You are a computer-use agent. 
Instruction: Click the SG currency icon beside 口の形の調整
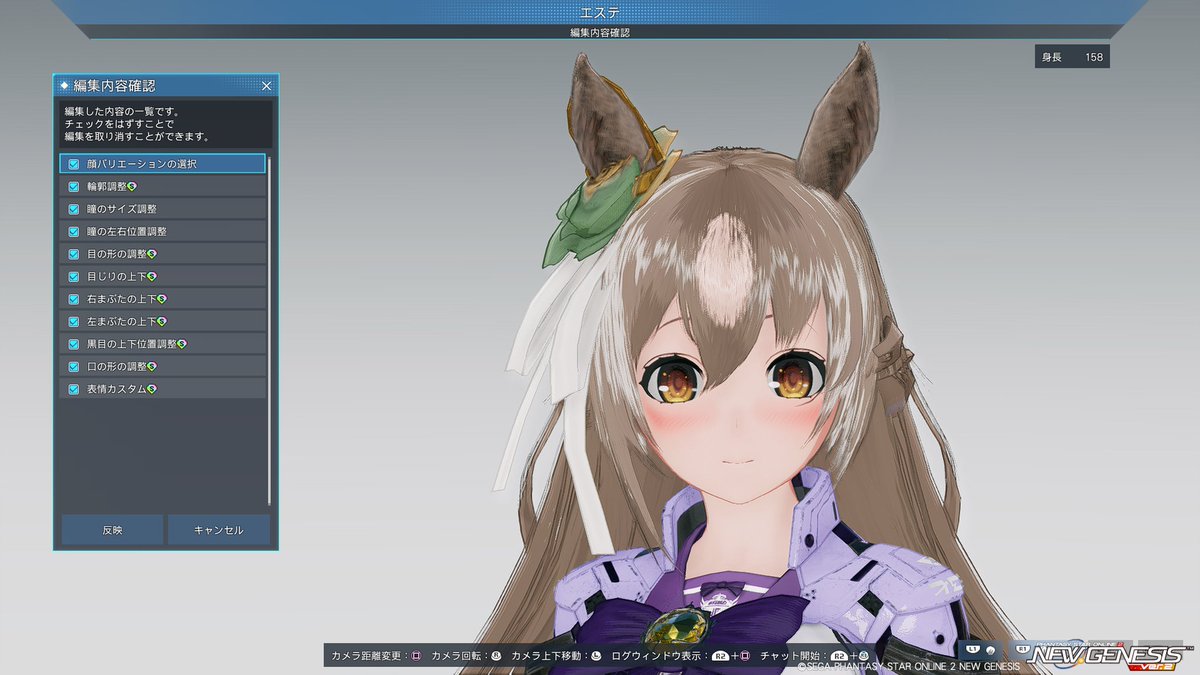pos(152,366)
